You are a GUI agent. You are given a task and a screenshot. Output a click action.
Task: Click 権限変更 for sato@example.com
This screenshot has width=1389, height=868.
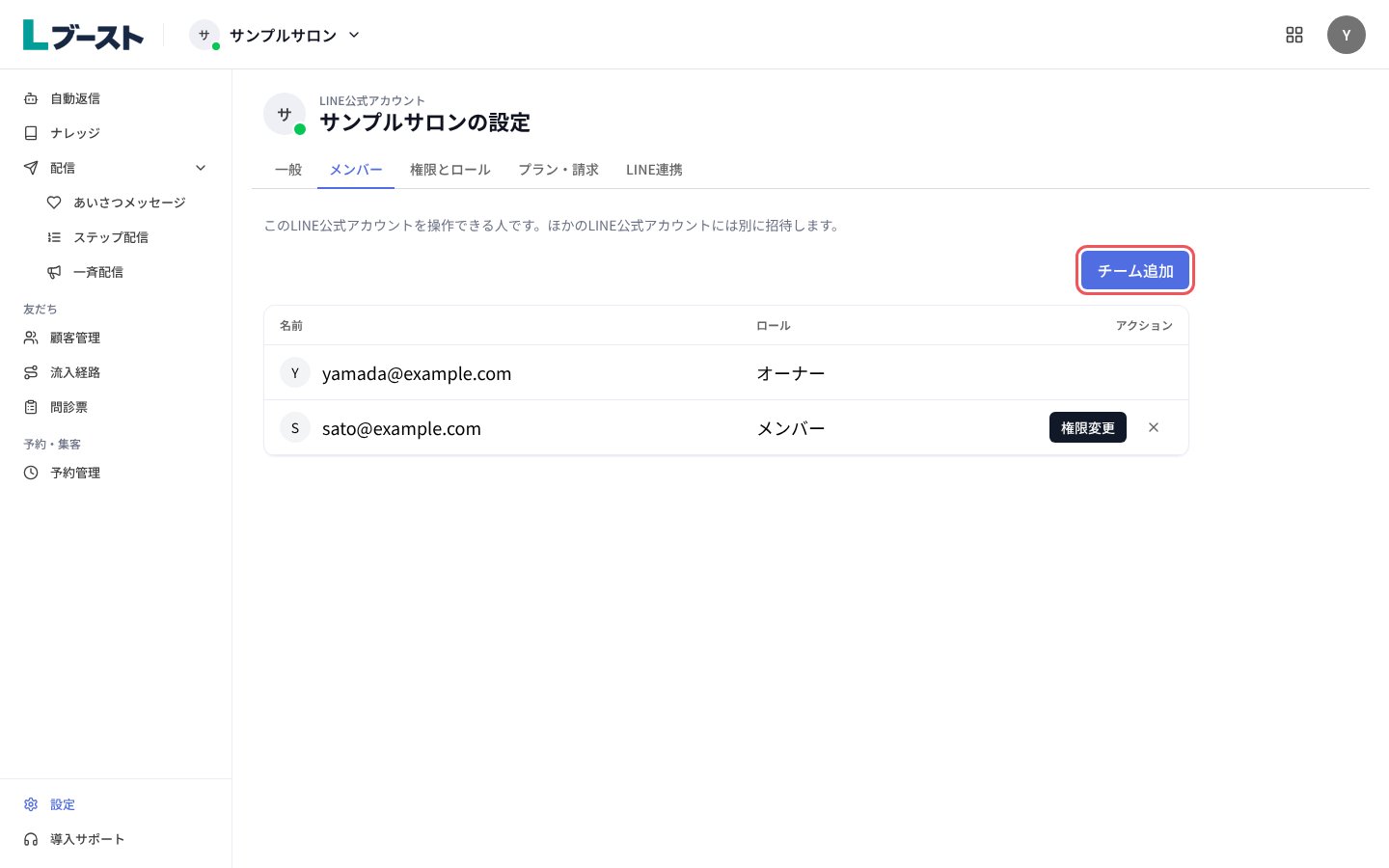point(1088,427)
